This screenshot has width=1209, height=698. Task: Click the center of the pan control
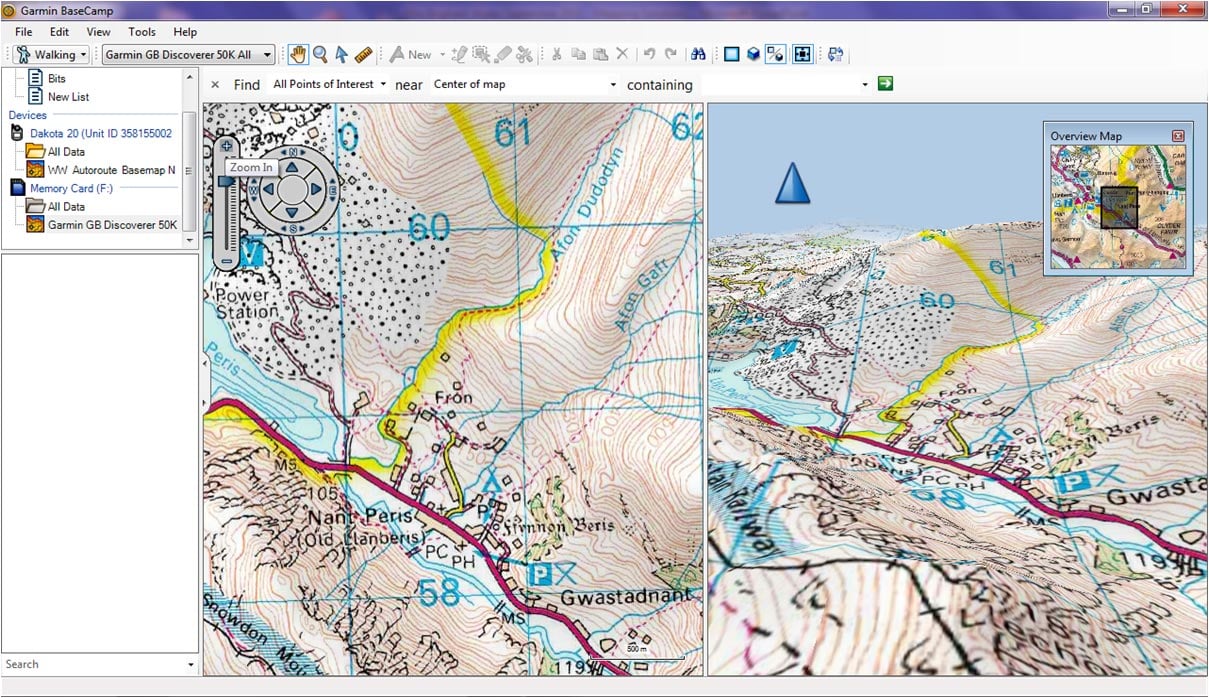[x=292, y=188]
